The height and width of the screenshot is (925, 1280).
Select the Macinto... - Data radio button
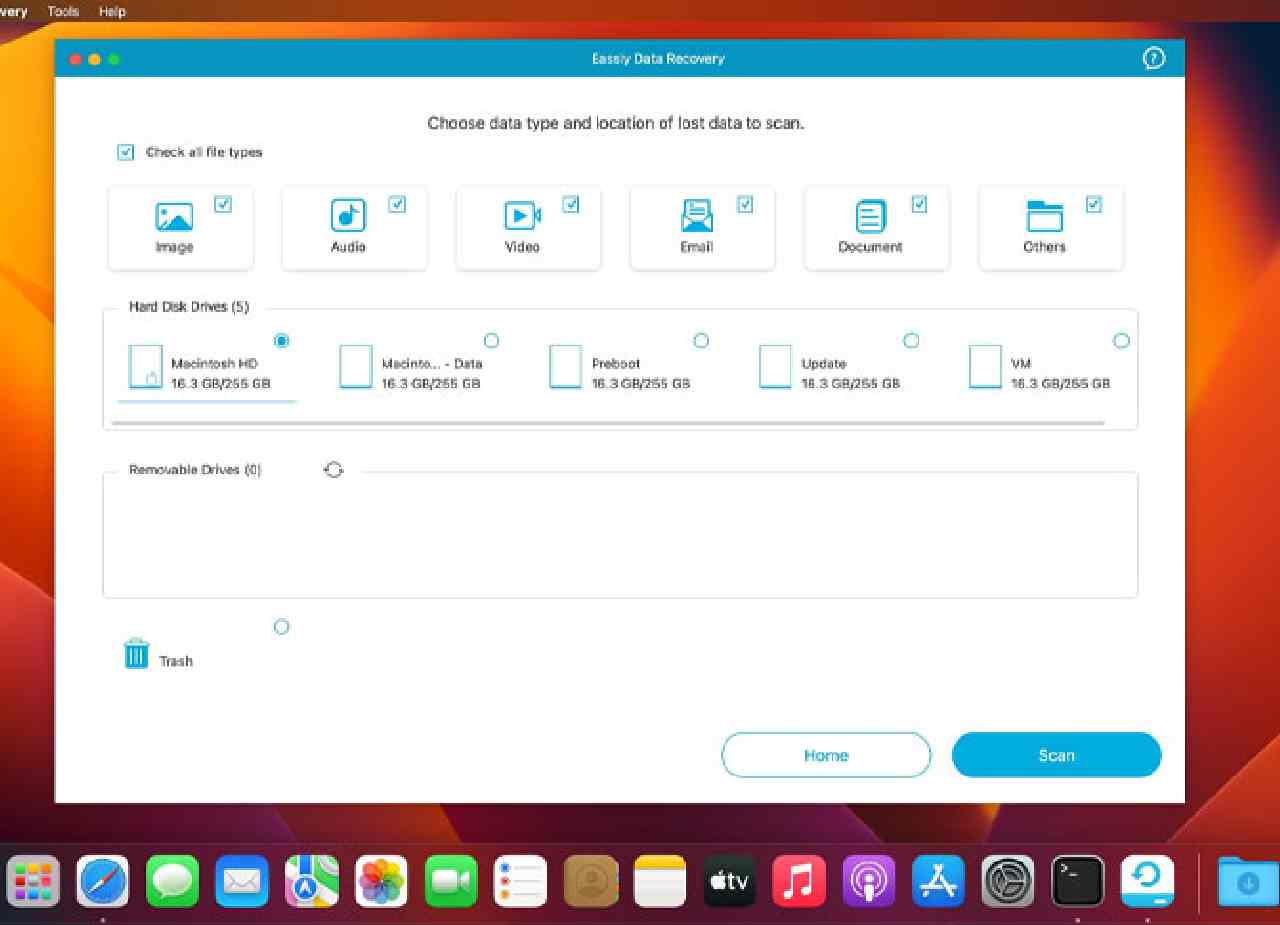click(491, 341)
